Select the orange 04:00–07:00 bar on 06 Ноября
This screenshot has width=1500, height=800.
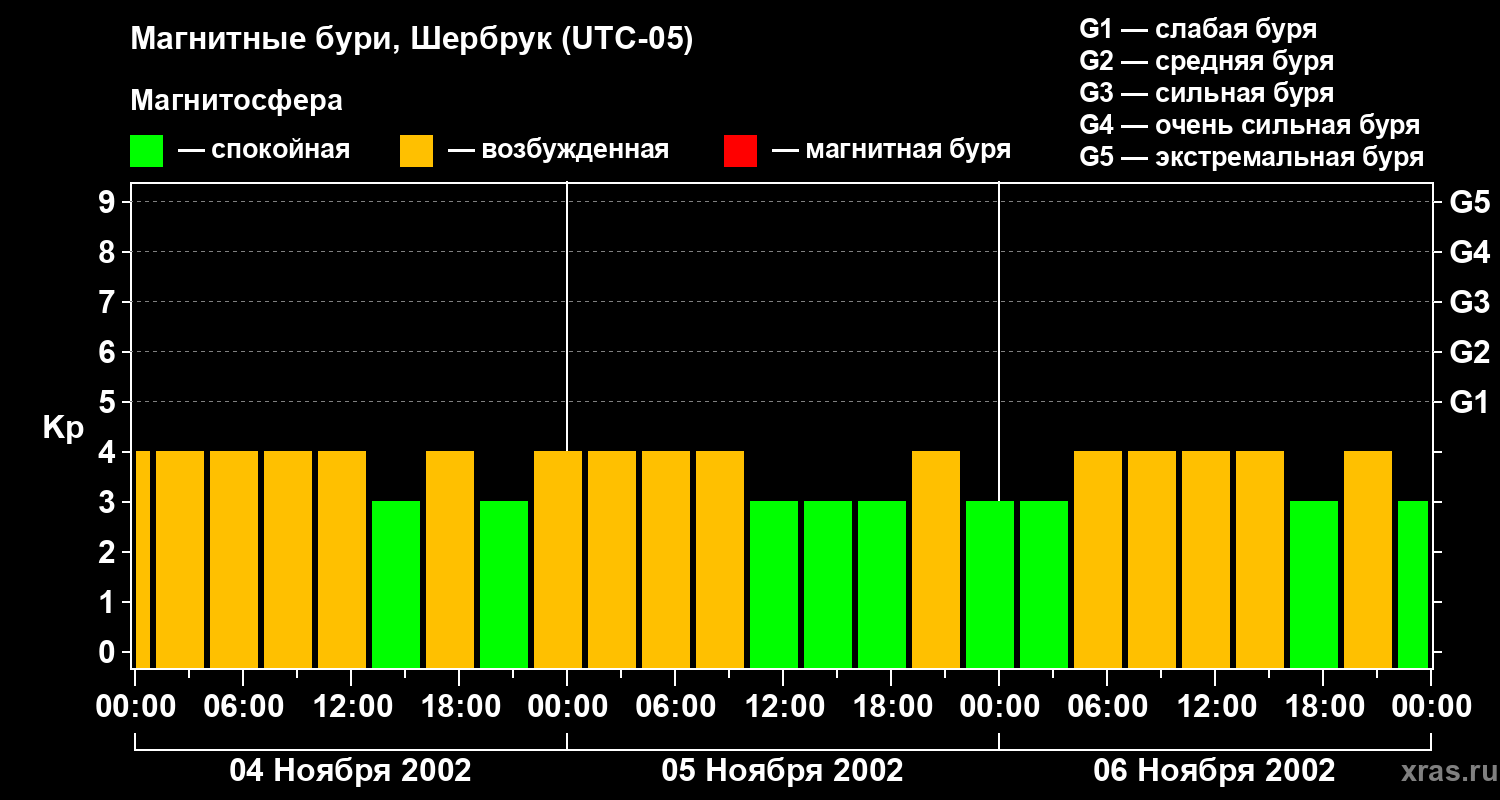1098,559
